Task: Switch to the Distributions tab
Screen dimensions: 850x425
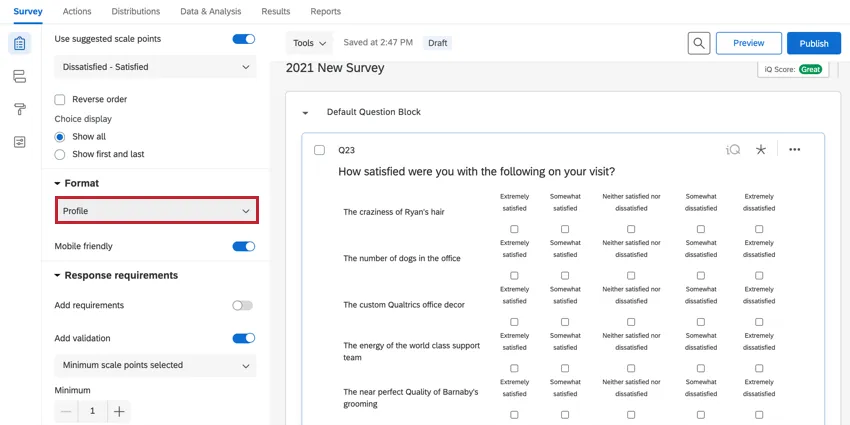Action: [x=135, y=11]
